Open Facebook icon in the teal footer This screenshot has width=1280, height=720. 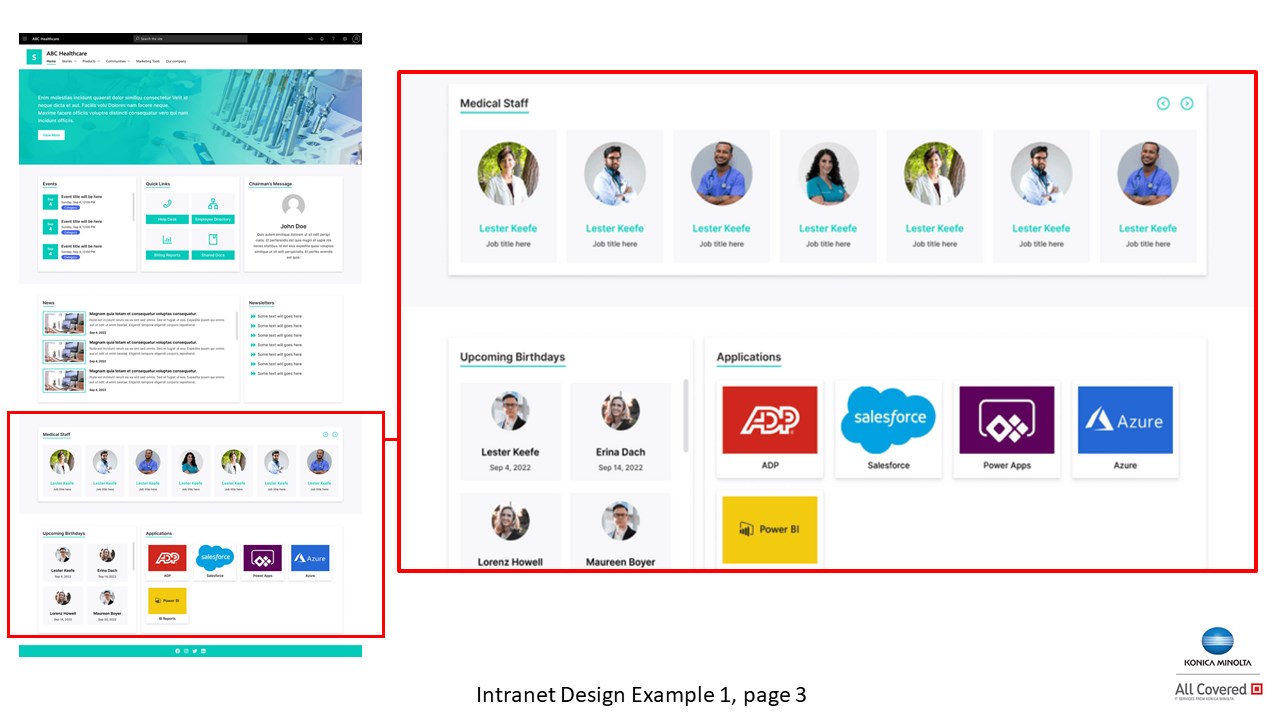tap(177, 651)
